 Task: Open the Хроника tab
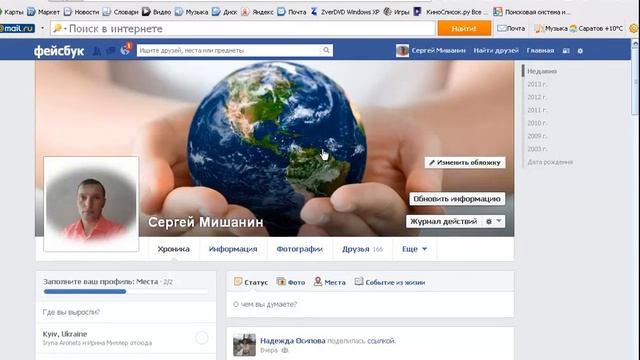[173, 249]
